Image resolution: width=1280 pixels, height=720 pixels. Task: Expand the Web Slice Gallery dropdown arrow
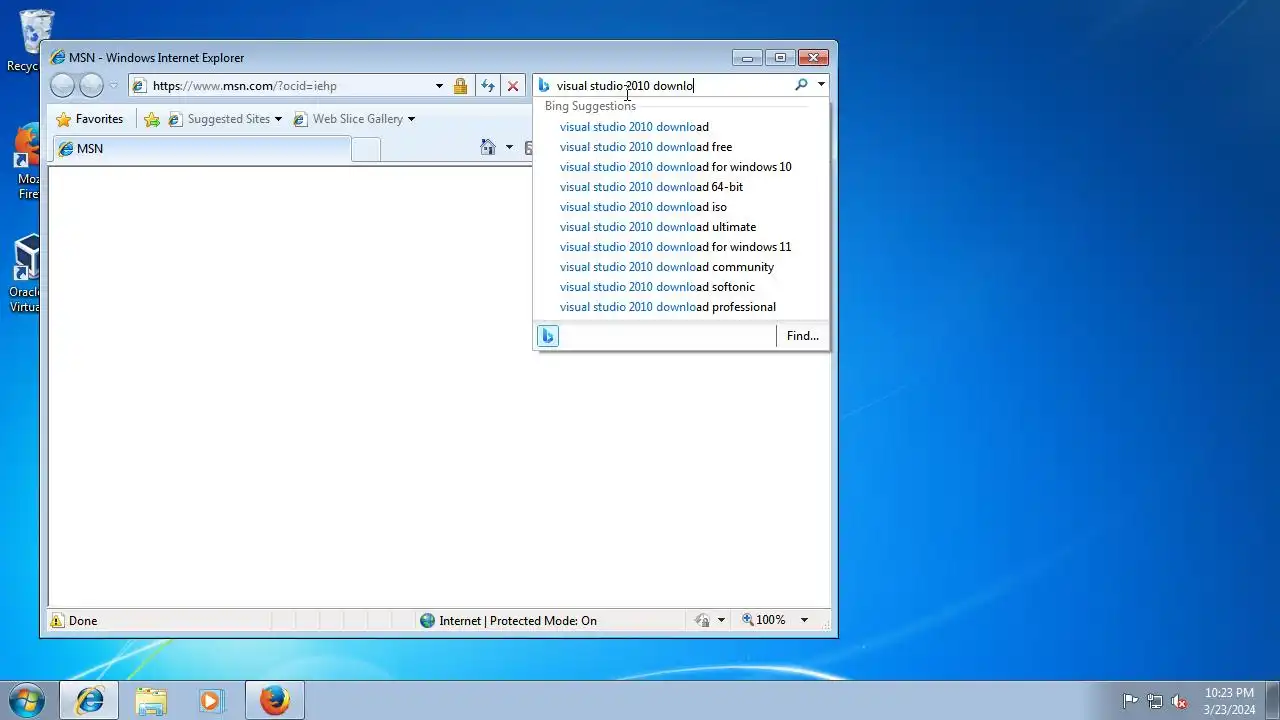pyautogui.click(x=411, y=119)
